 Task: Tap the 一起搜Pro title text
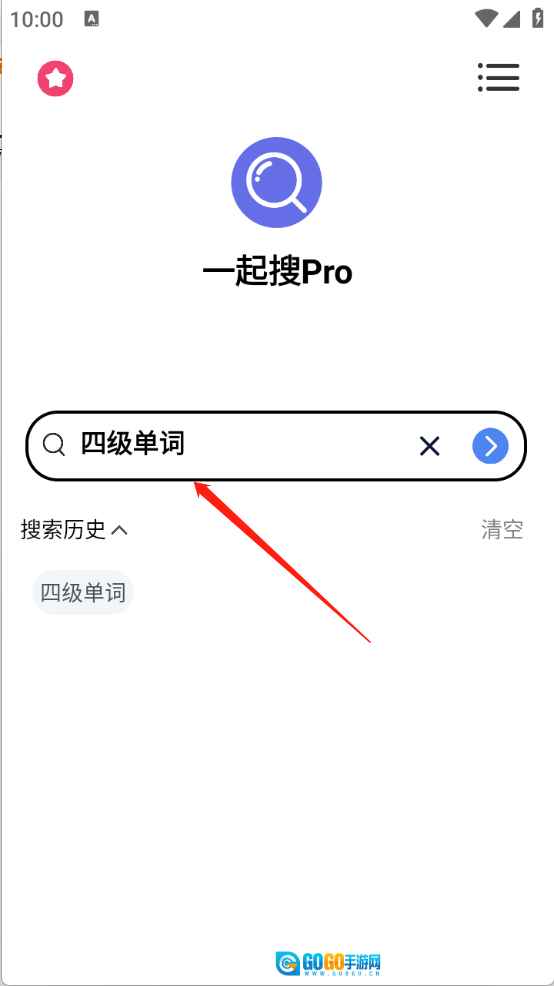pos(277,272)
